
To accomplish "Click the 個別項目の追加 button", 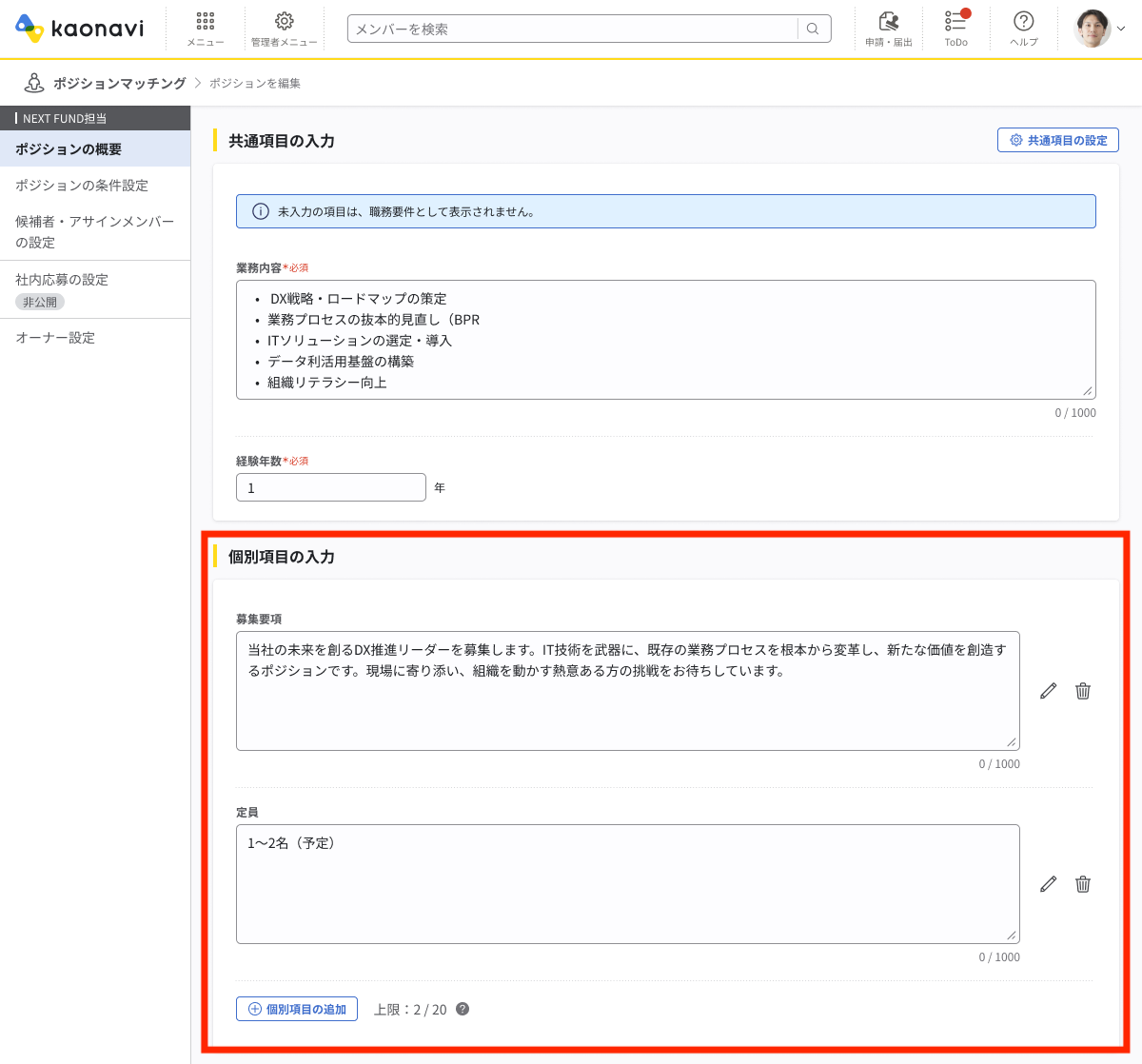I will [x=296, y=1009].
